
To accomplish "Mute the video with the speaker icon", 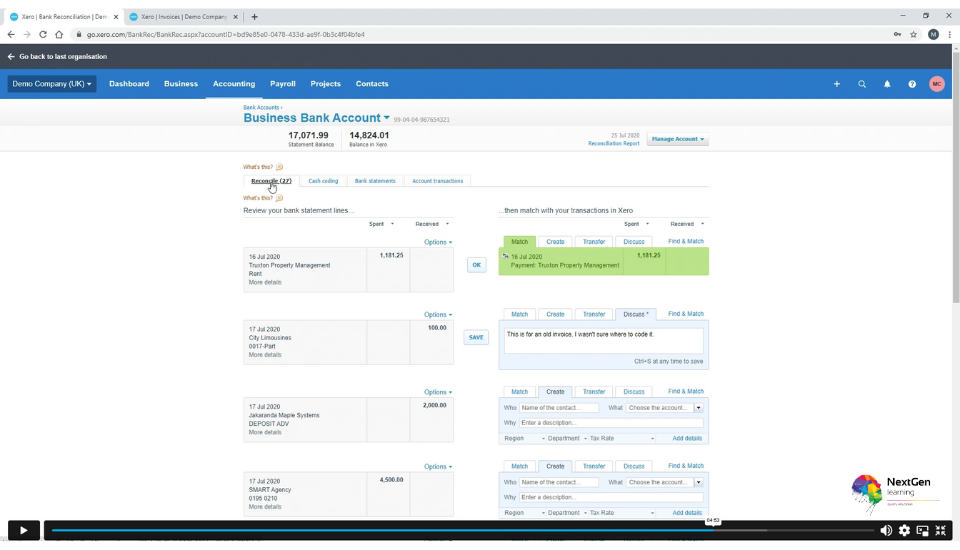I will point(886,530).
